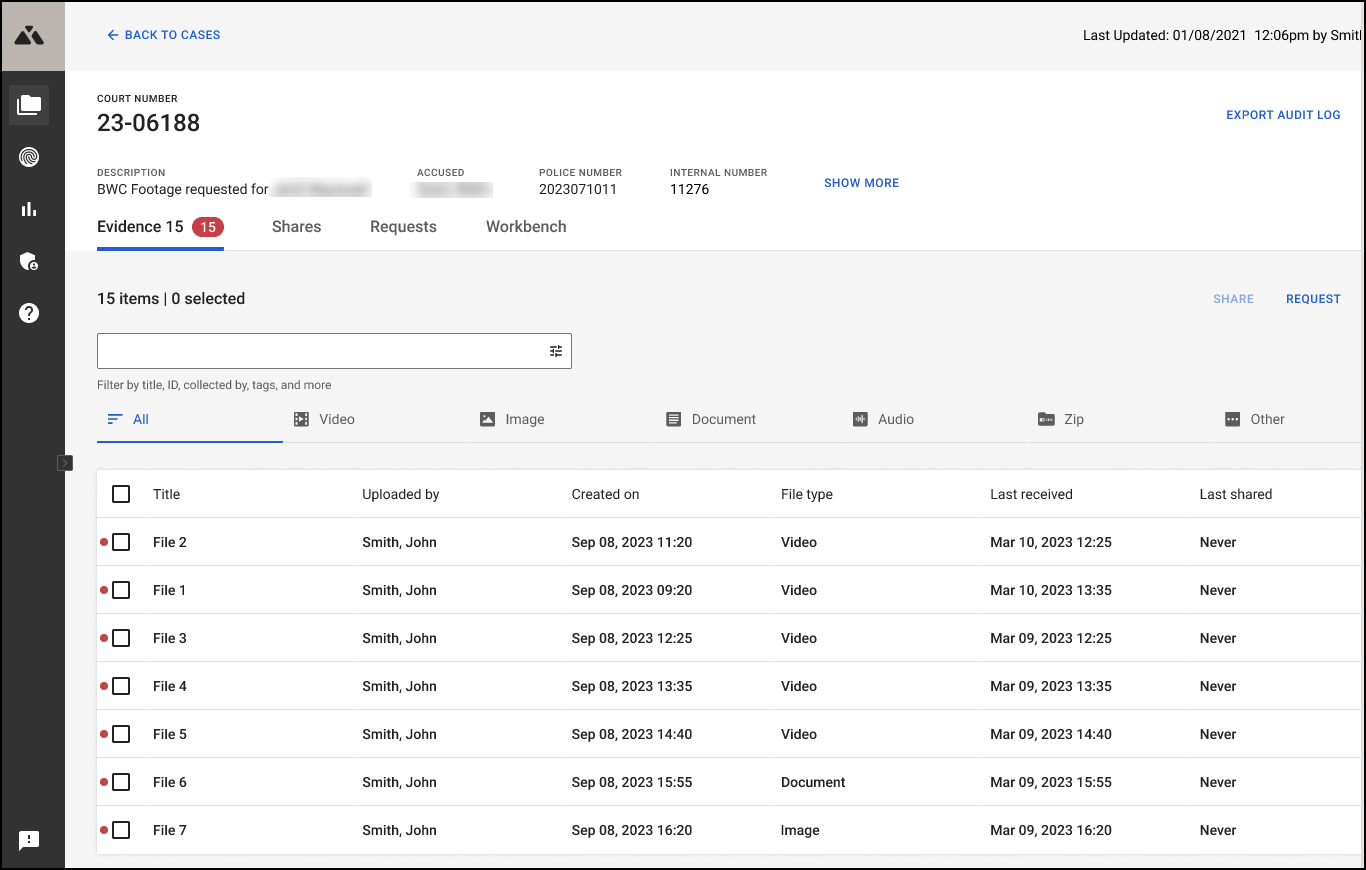Image resolution: width=1366 pixels, height=870 pixels.
Task: Click BACK TO CASES
Action: [163, 34]
